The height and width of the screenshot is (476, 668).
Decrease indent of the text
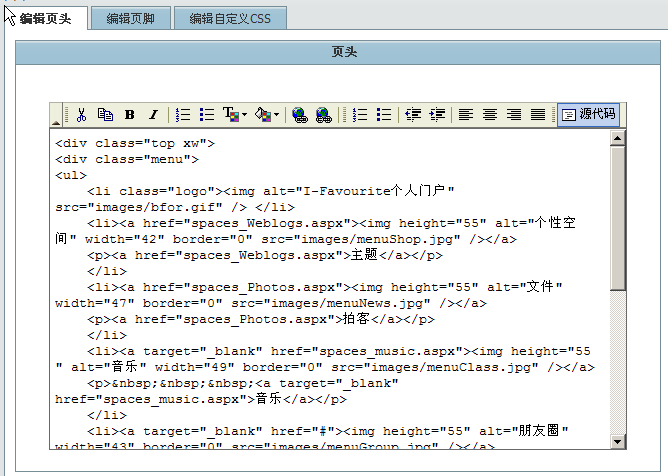413,115
